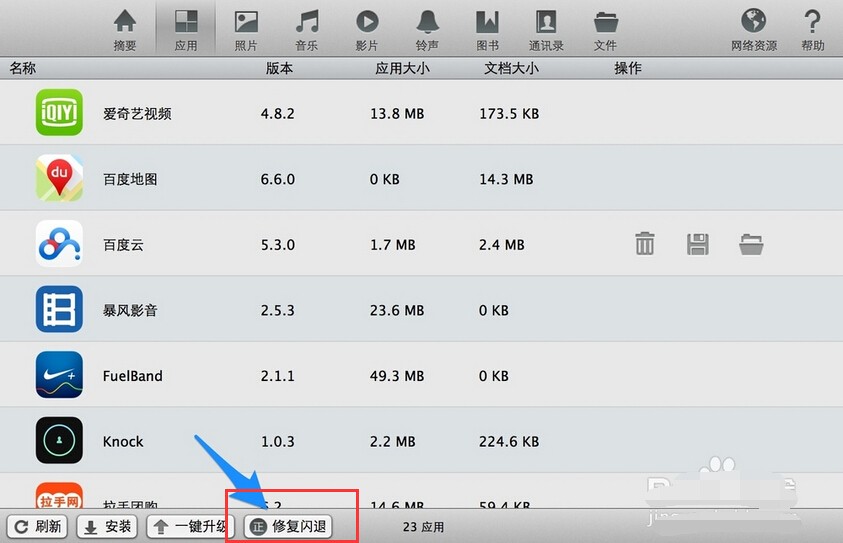Select the 拉手网 app icon
843x543 pixels.
(x=59, y=495)
